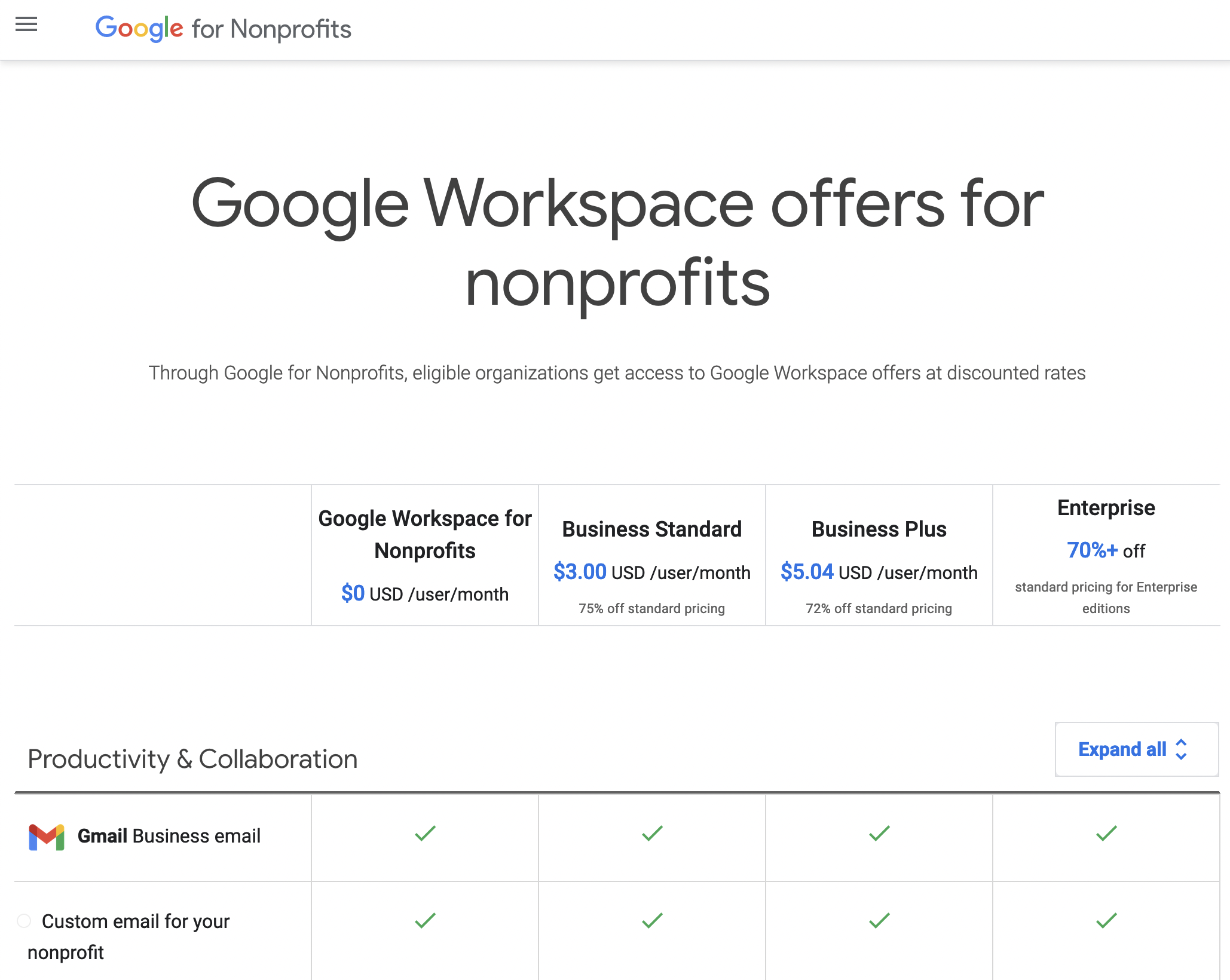Expand the Gmail Business email row

click(x=169, y=836)
